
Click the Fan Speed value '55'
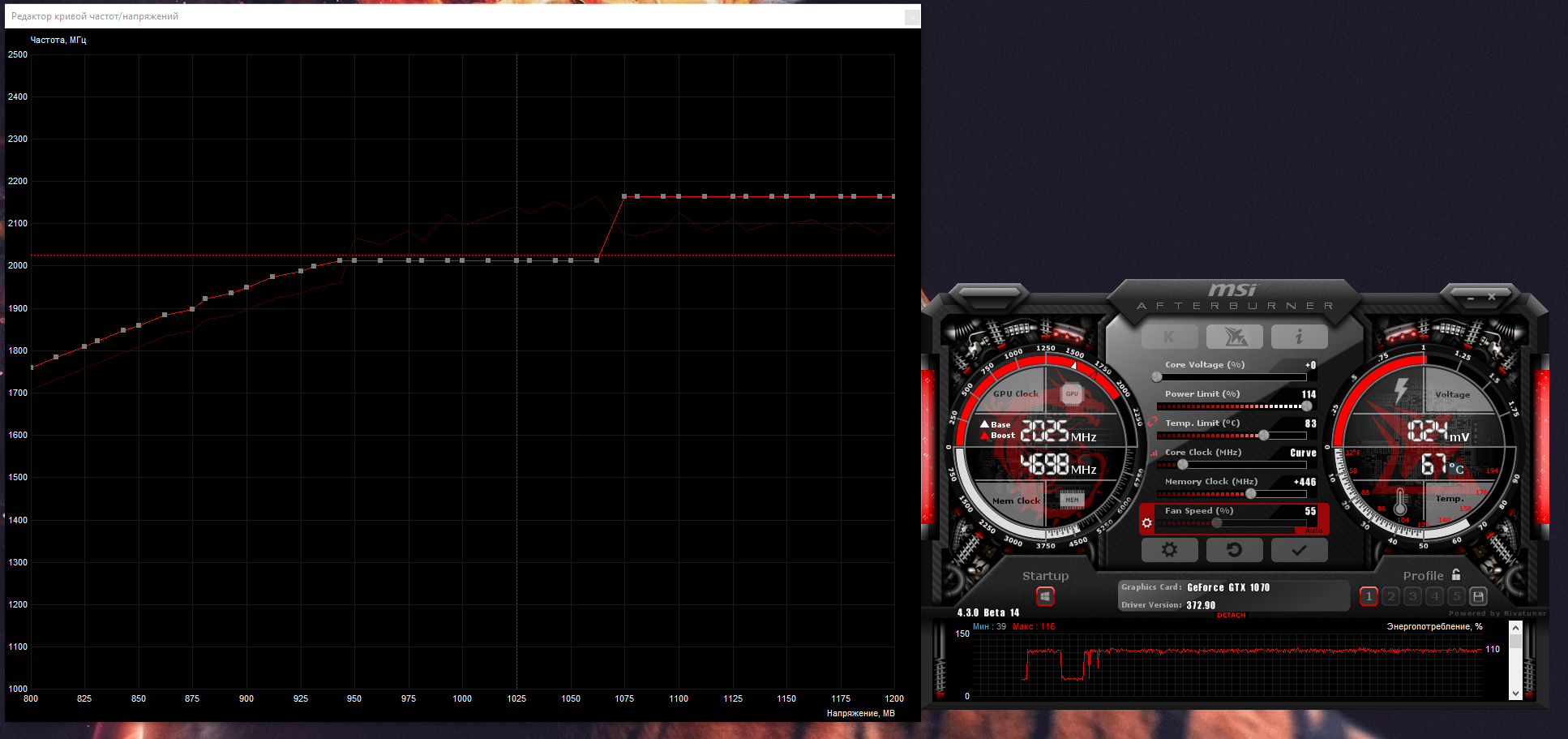pyautogui.click(x=1310, y=511)
